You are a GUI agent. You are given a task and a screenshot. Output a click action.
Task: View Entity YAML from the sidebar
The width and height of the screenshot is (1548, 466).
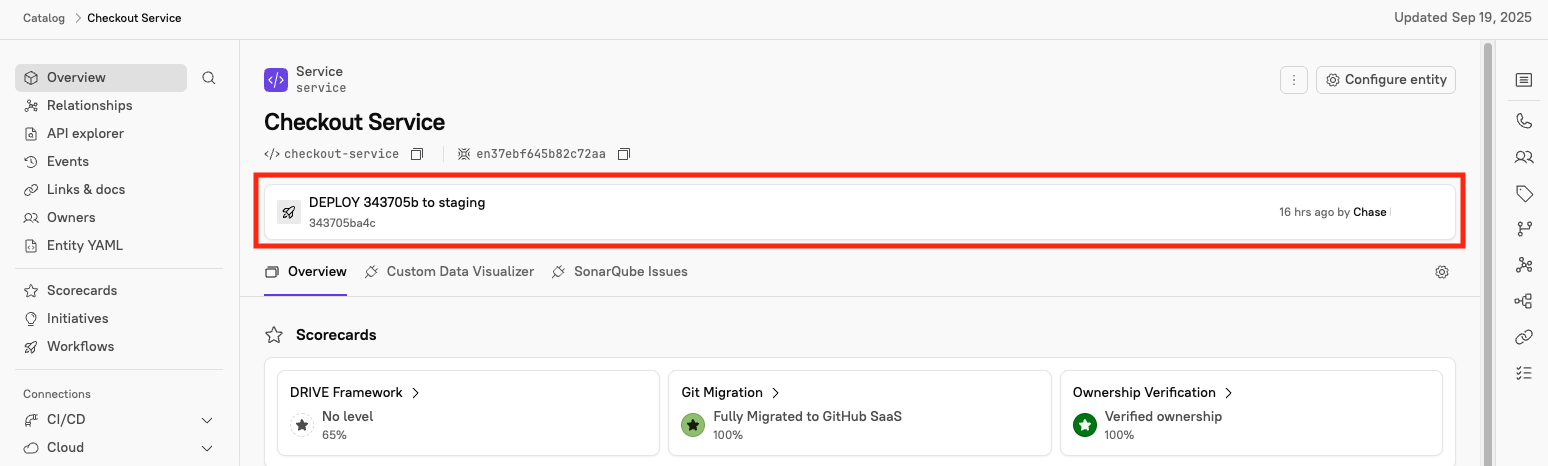pos(85,246)
